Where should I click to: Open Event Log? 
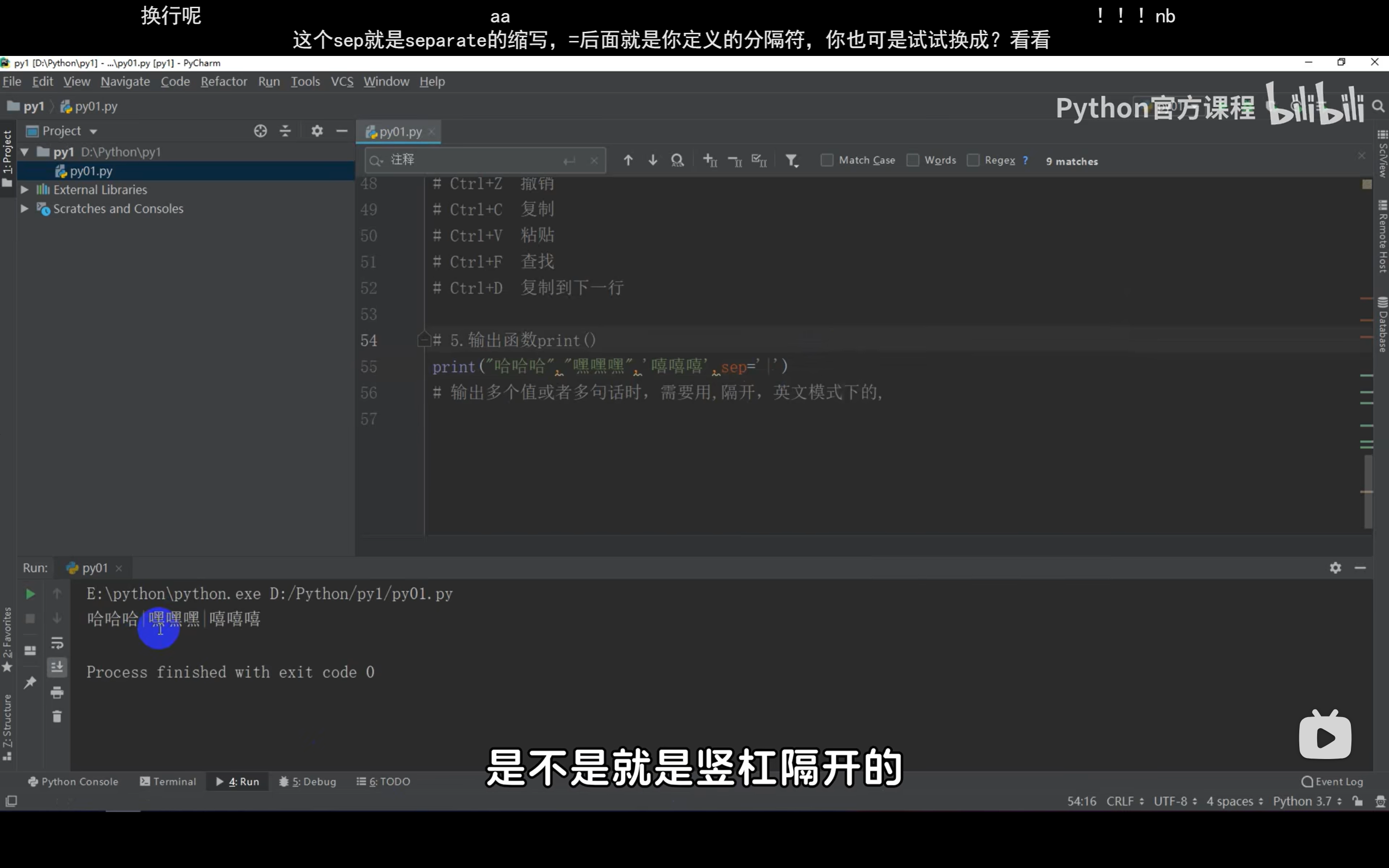point(1332,781)
